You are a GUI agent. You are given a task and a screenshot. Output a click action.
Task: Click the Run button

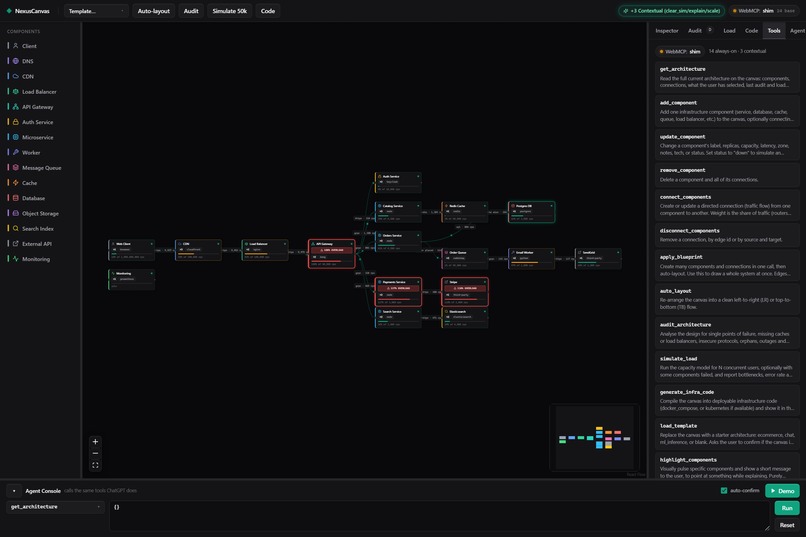[x=787, y=508]
